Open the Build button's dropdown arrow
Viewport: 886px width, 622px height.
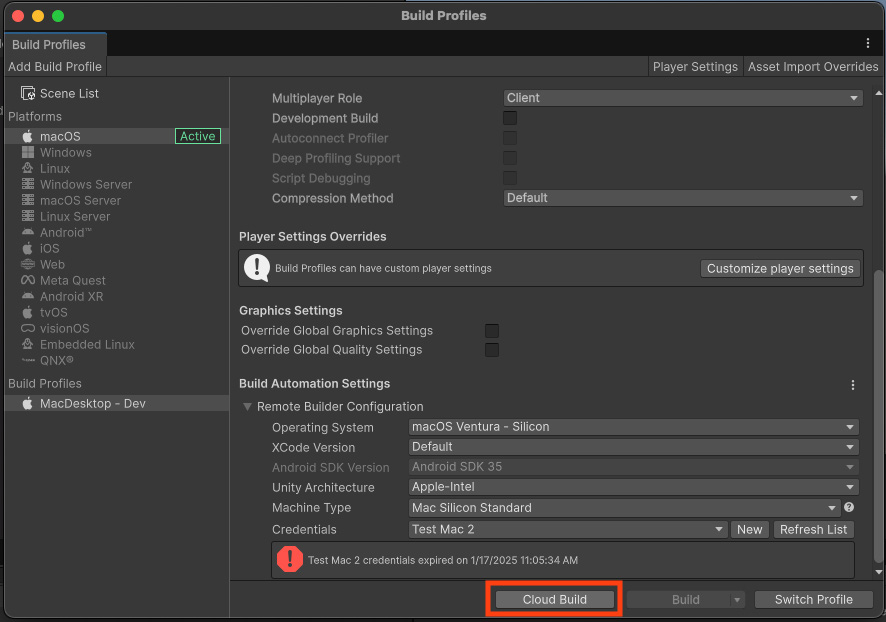coord(737,599)
